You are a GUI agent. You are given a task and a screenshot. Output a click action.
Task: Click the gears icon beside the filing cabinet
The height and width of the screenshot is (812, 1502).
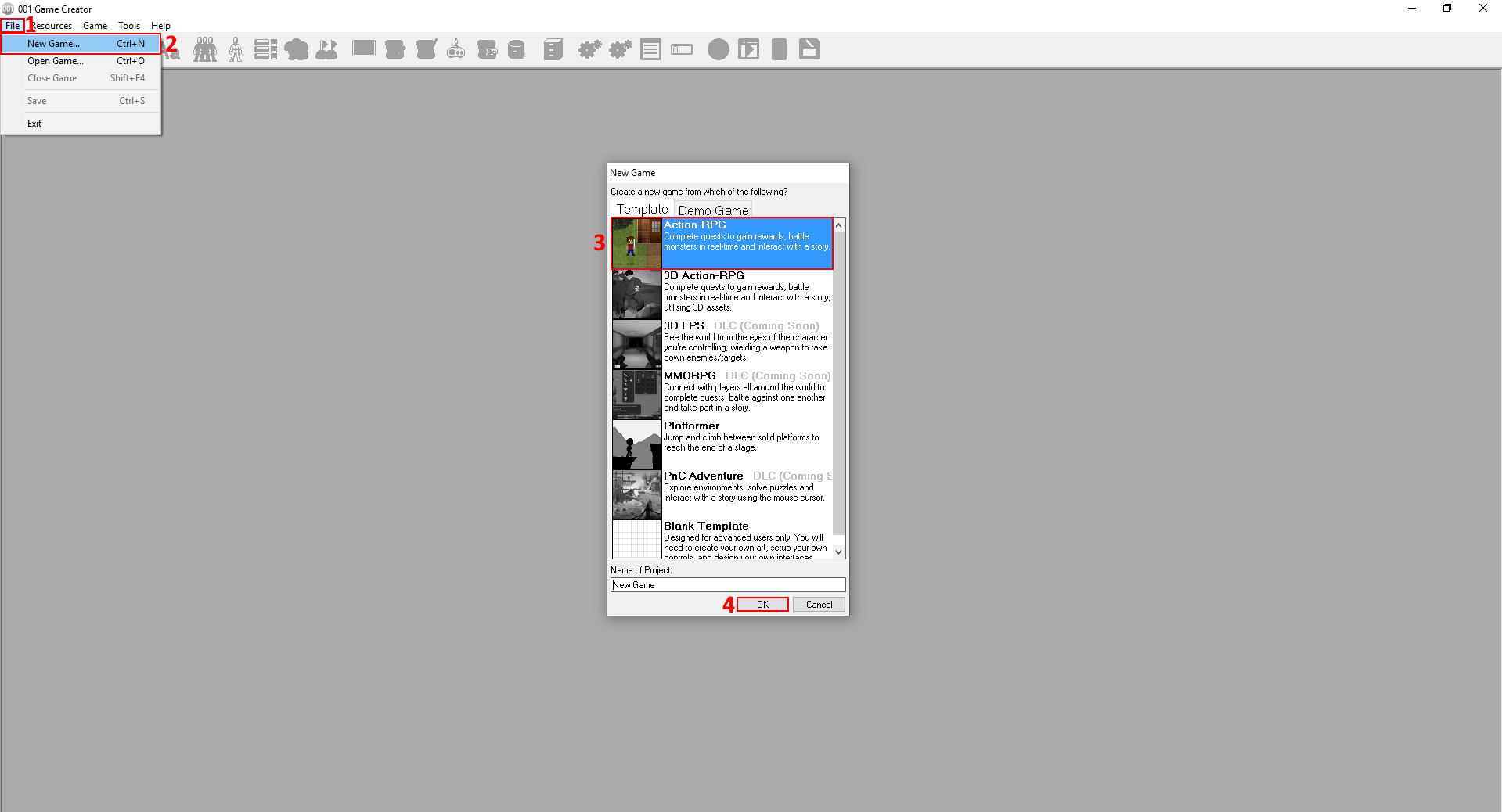click(589, 49)
